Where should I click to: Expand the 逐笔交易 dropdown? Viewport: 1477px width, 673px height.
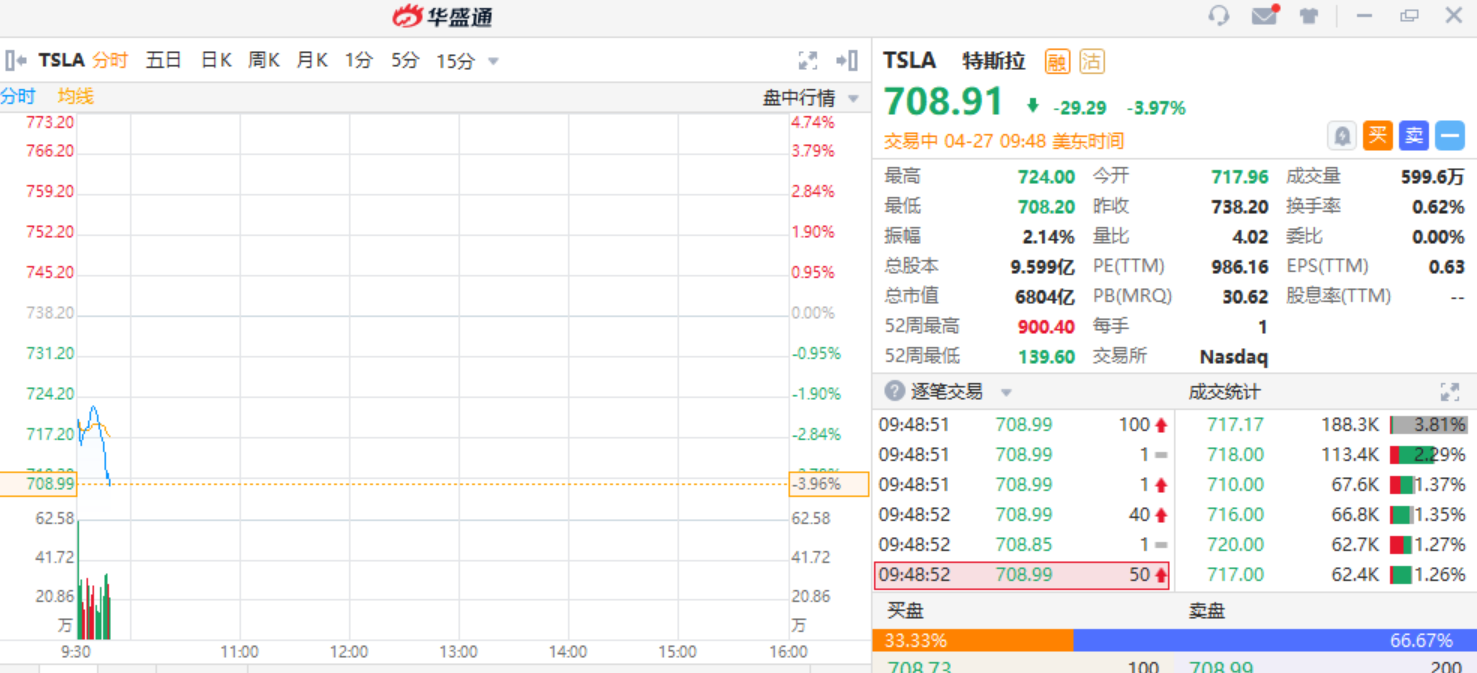pos(1006,392)
